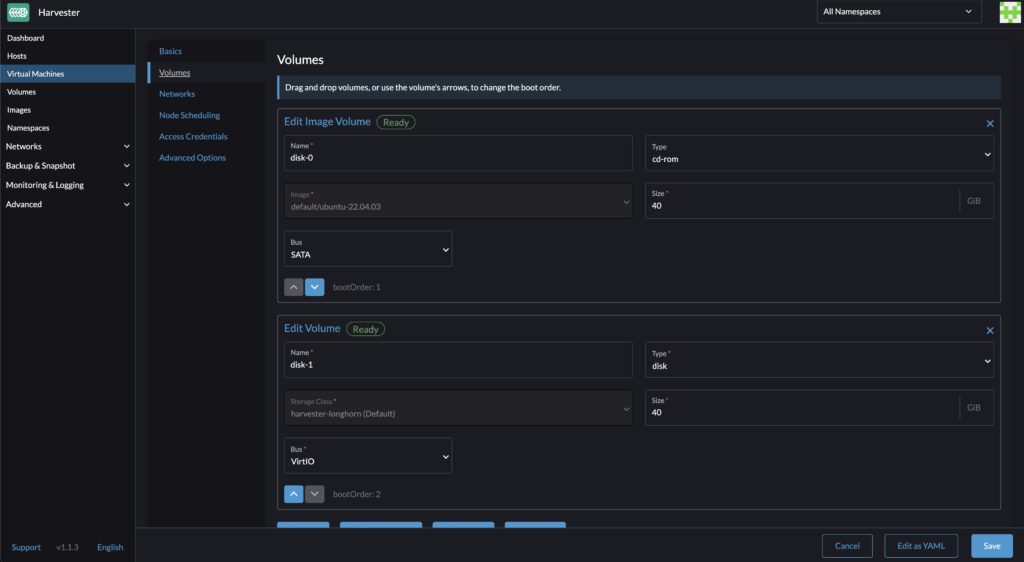
Task: Remove the disk-1 volume
Action: pos(990,330)
